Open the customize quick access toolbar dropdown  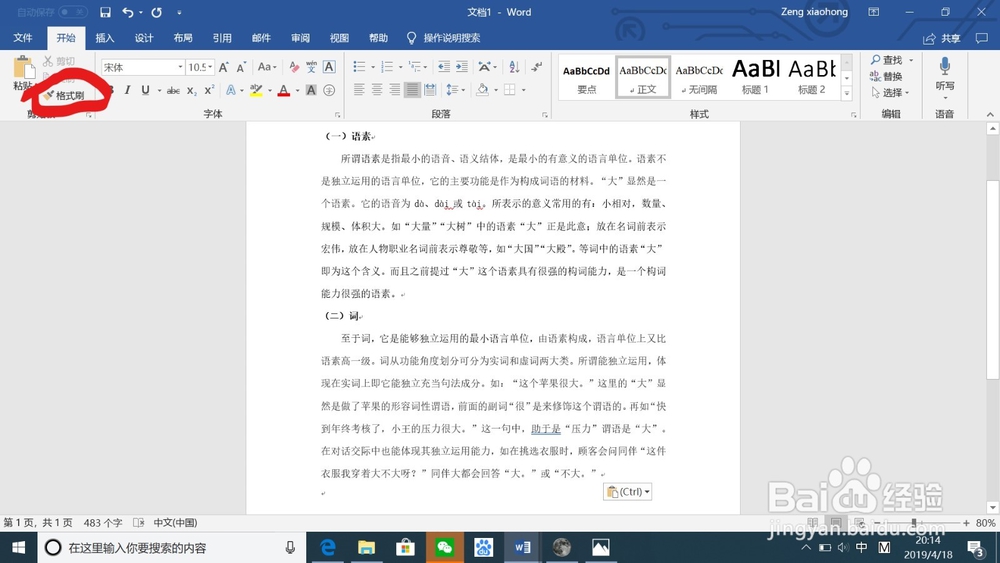pyautogui.click(x=179, y=12)
